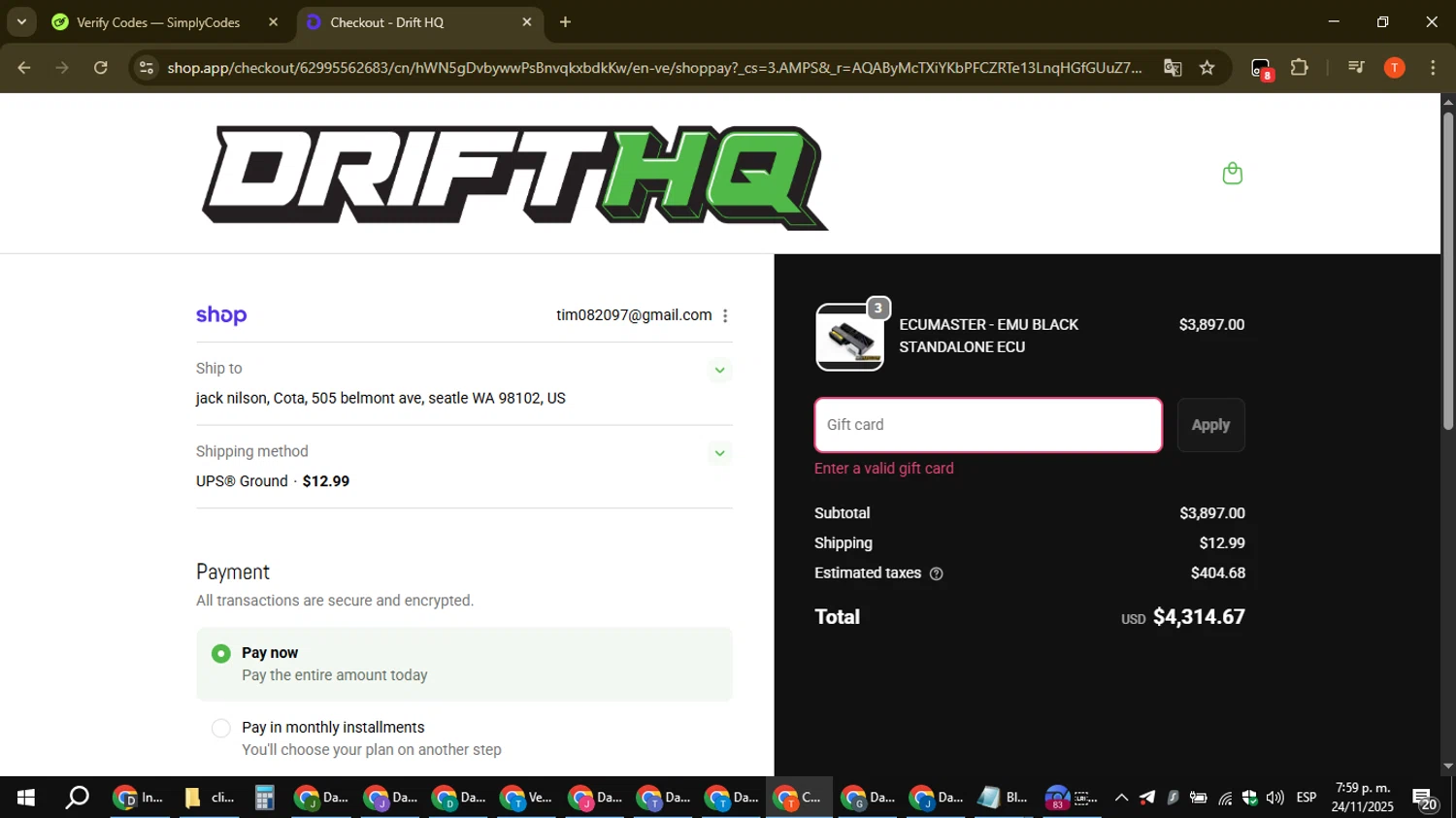Click Estimated taxes value $404.68
This screenshot has width=1456, height=818.
pyautogui.click(x=1218, y=573)
